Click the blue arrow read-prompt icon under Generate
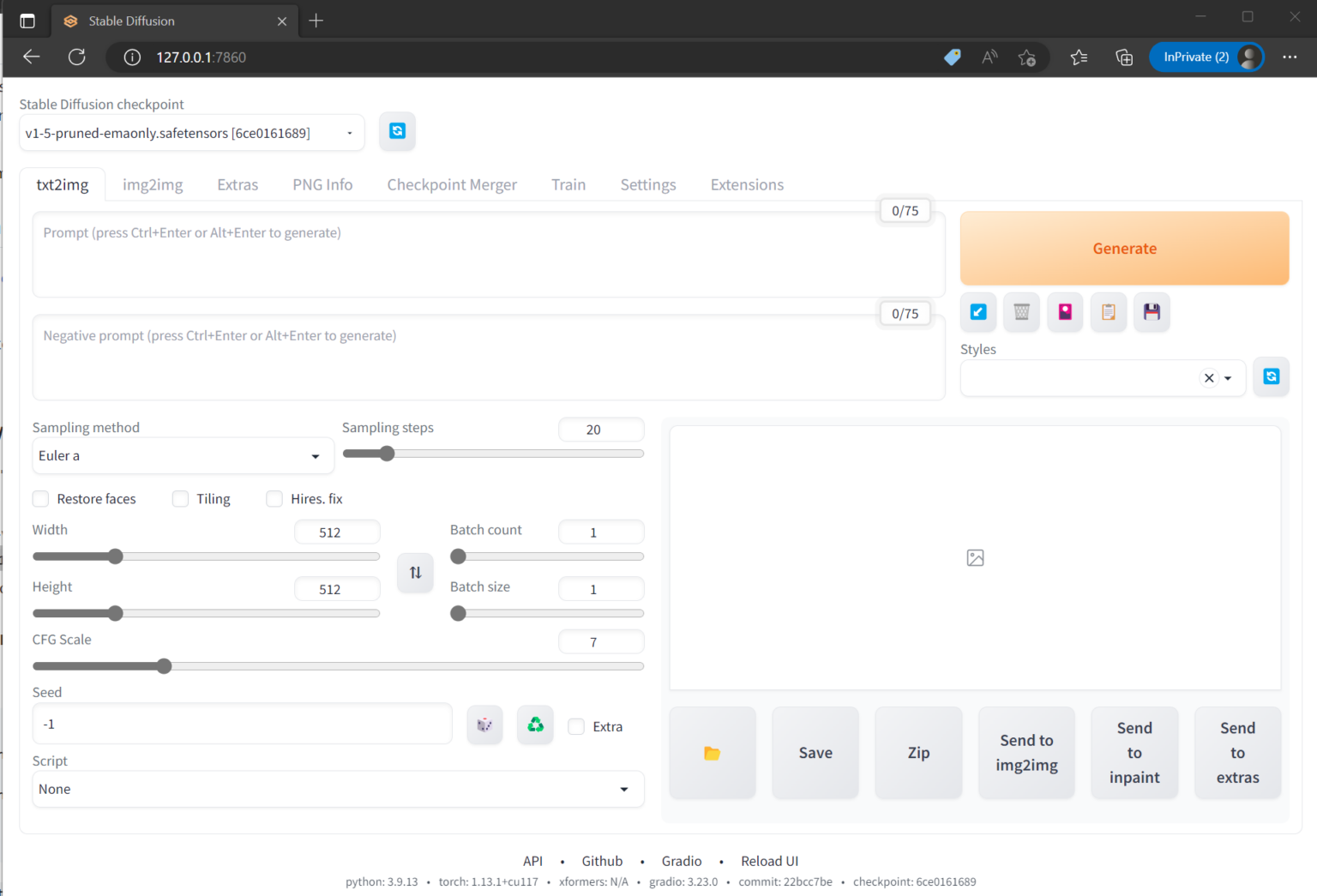The width and height of the screenshot is (1317, 896). [x=978, y=312]
